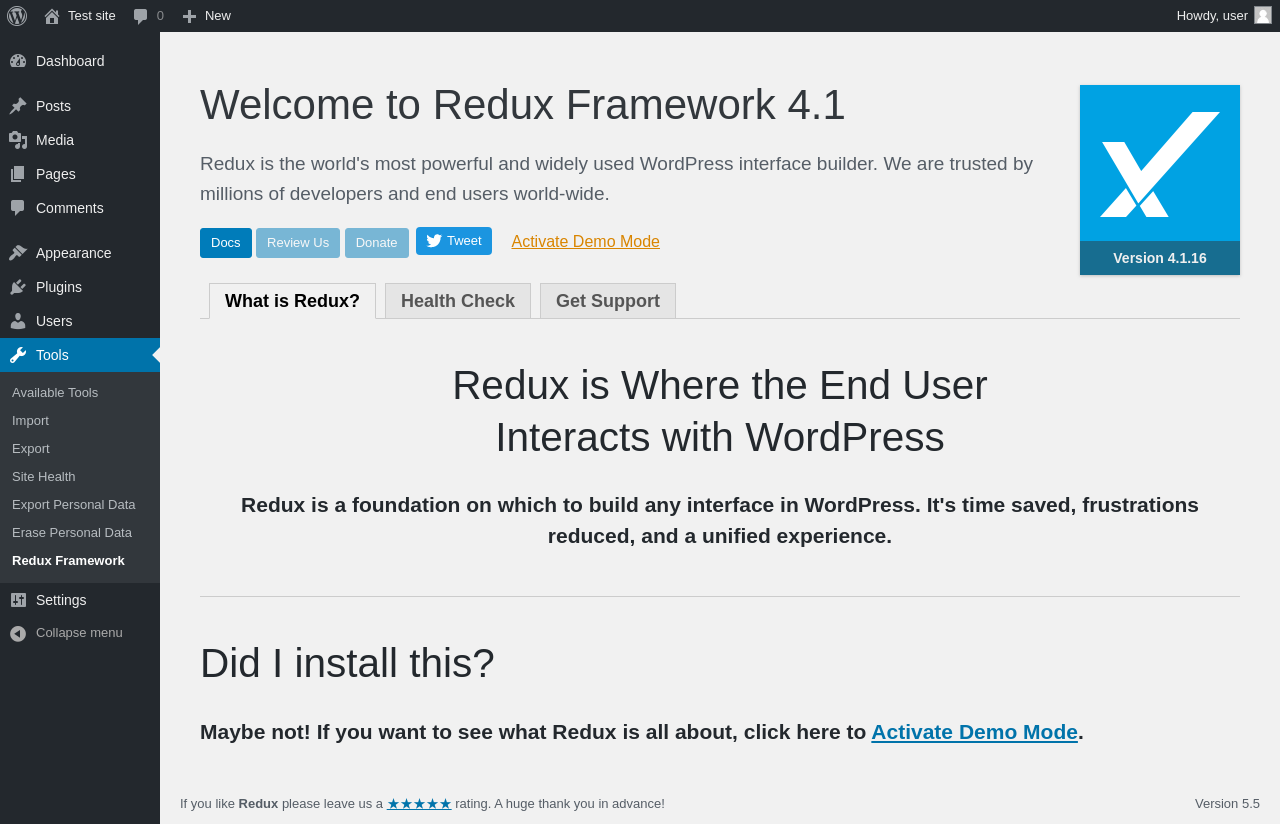Open the user avatar icon
This screenshot has height=824, width=1280.
pos(1263,15)
